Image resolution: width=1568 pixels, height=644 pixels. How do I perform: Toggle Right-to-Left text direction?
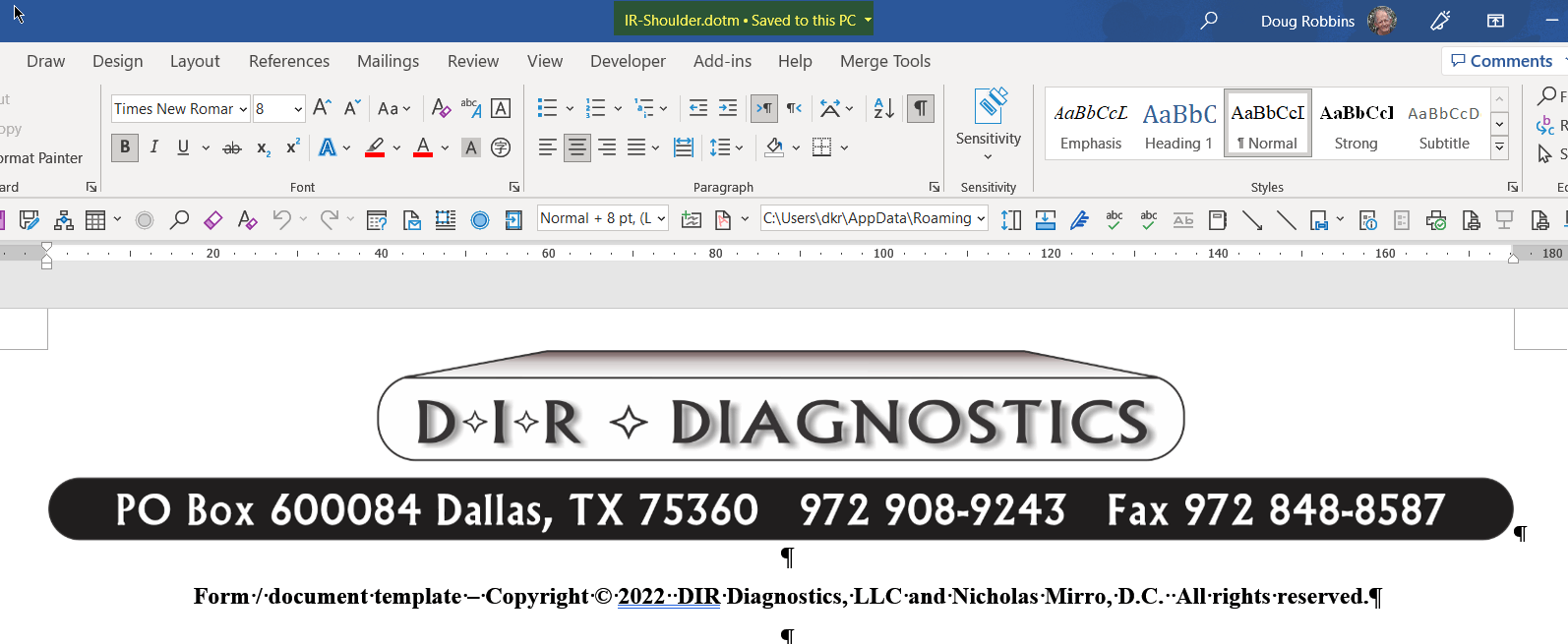coord(794,108)
